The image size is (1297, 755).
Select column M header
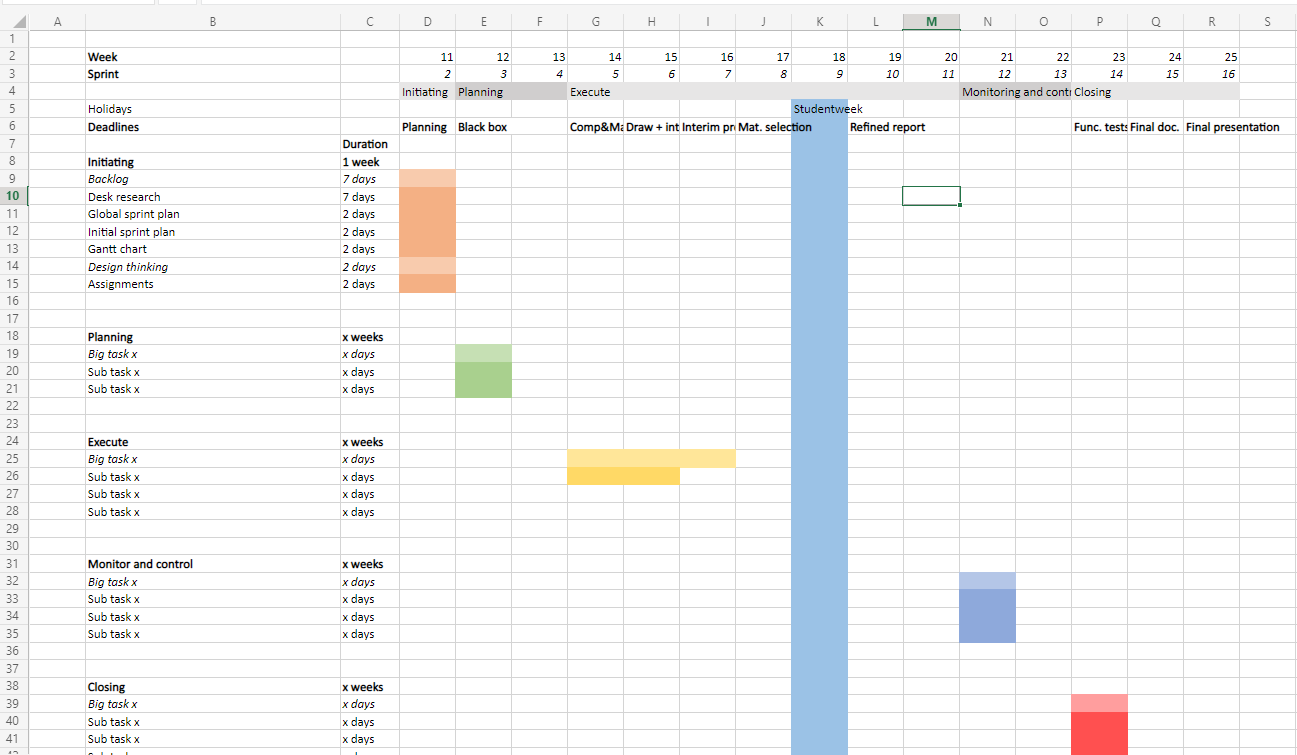[x=931, y=22]
